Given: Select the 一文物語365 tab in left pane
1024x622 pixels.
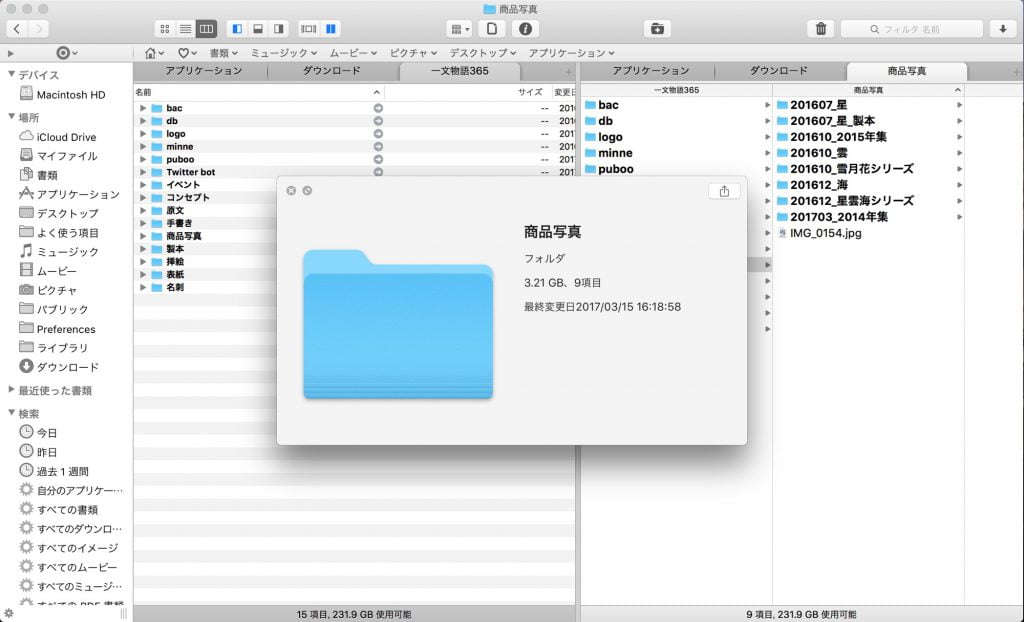Looking at the screenshot, I should [460, 71].
